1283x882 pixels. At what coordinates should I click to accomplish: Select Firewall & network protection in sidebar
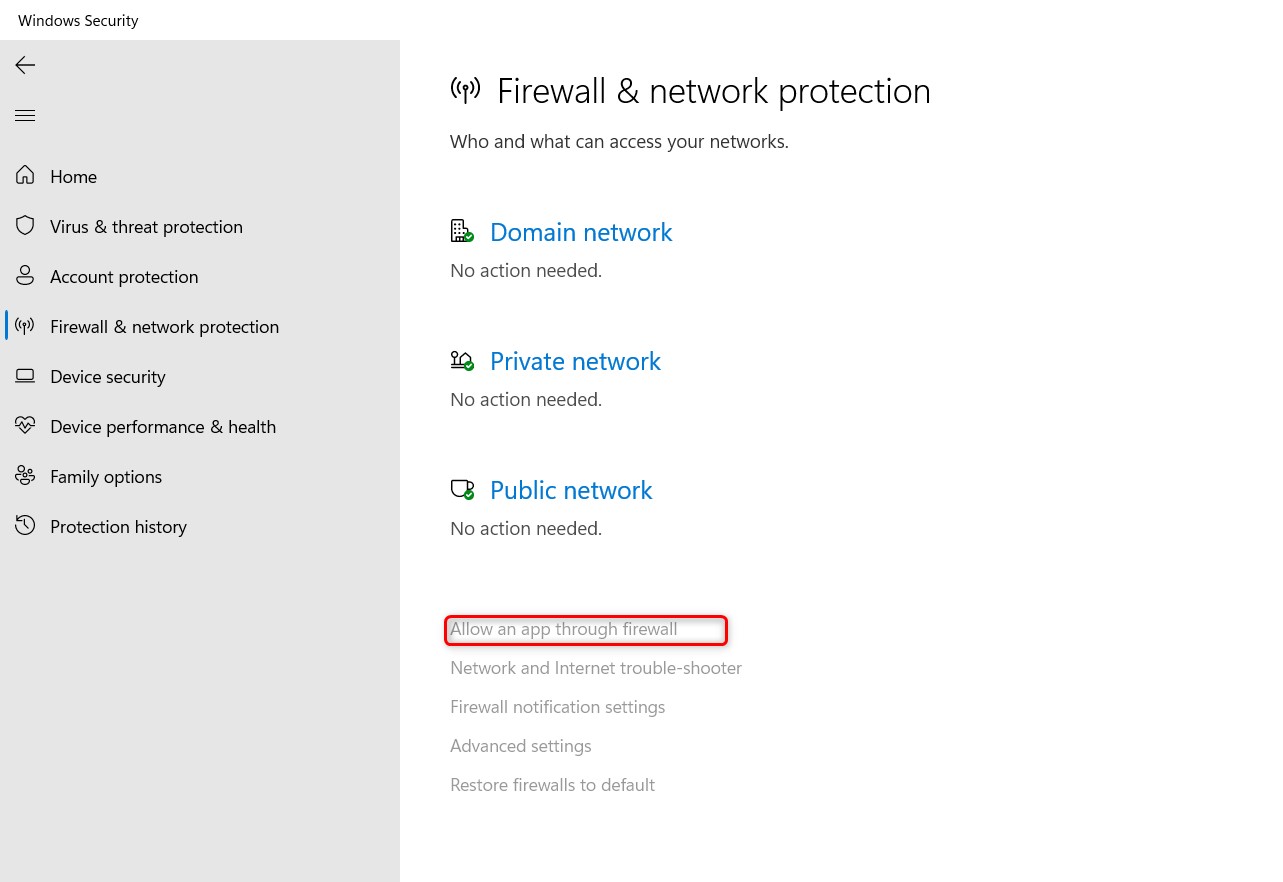[x=164, y=326]
